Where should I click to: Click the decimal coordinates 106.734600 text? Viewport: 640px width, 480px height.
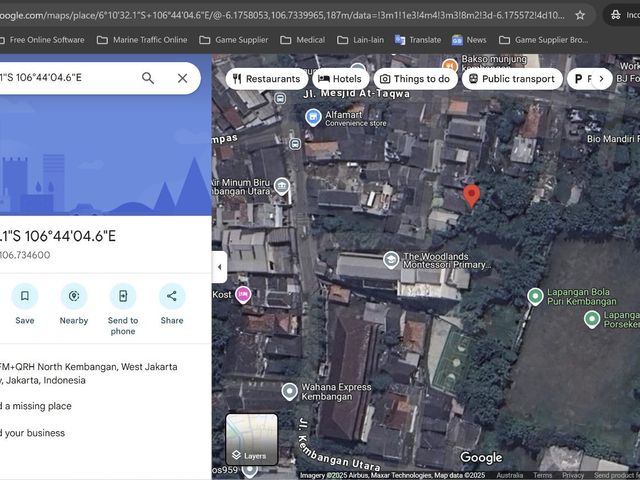tap(25, 255)
